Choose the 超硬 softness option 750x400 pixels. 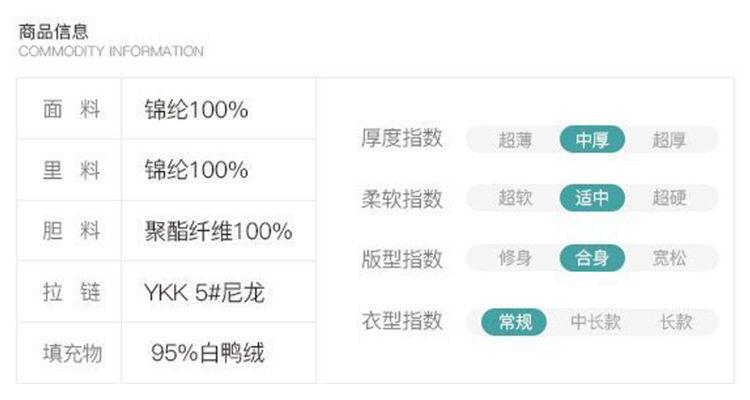669,198
